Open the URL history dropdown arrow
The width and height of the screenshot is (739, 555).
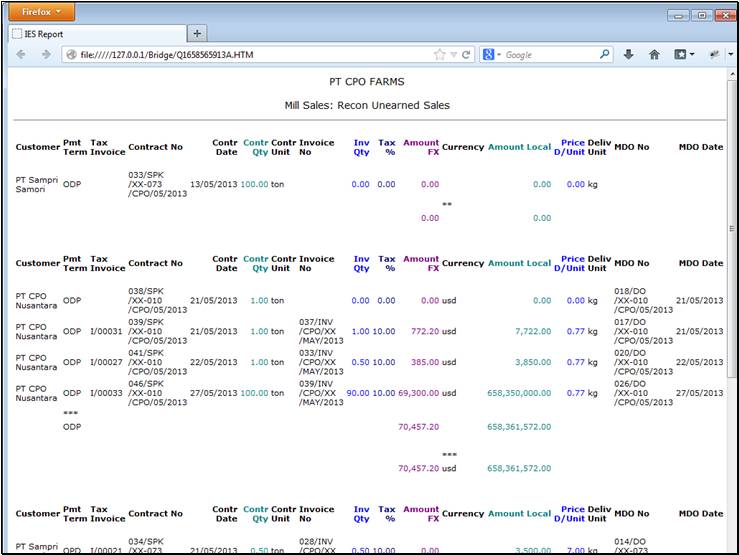(453, 55)
